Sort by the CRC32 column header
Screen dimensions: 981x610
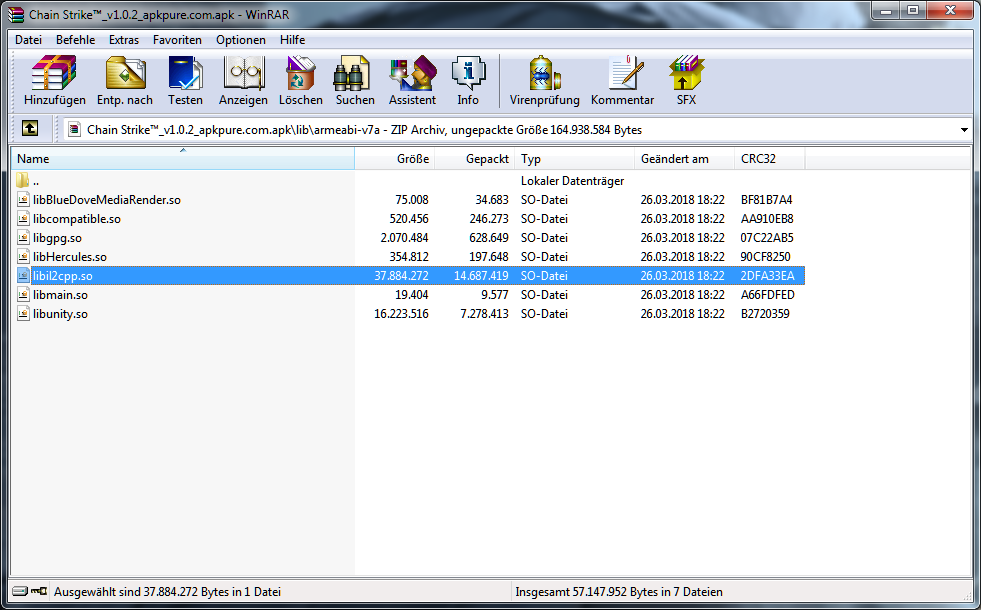[770, 159]
